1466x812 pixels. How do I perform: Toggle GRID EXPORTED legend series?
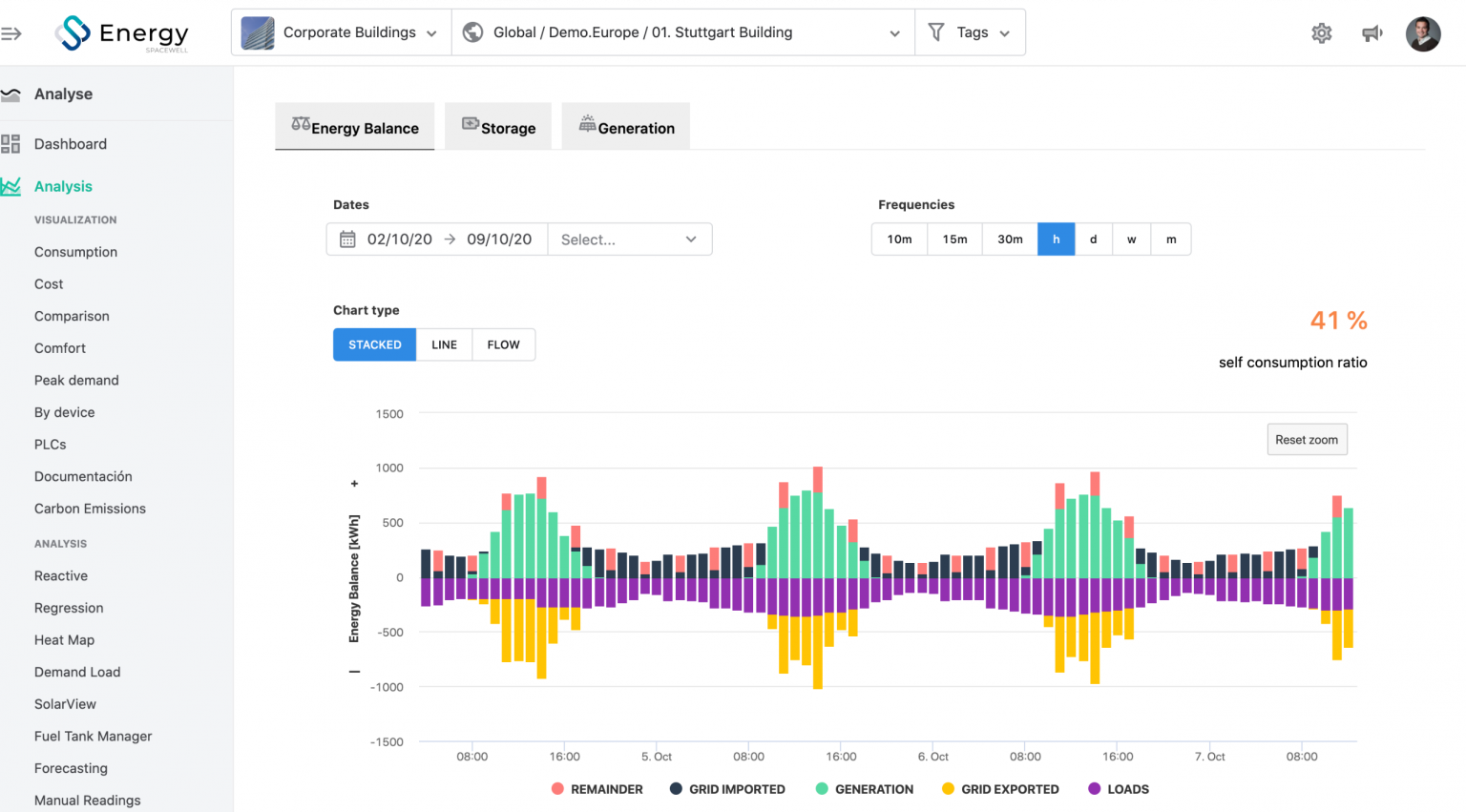1000,789
